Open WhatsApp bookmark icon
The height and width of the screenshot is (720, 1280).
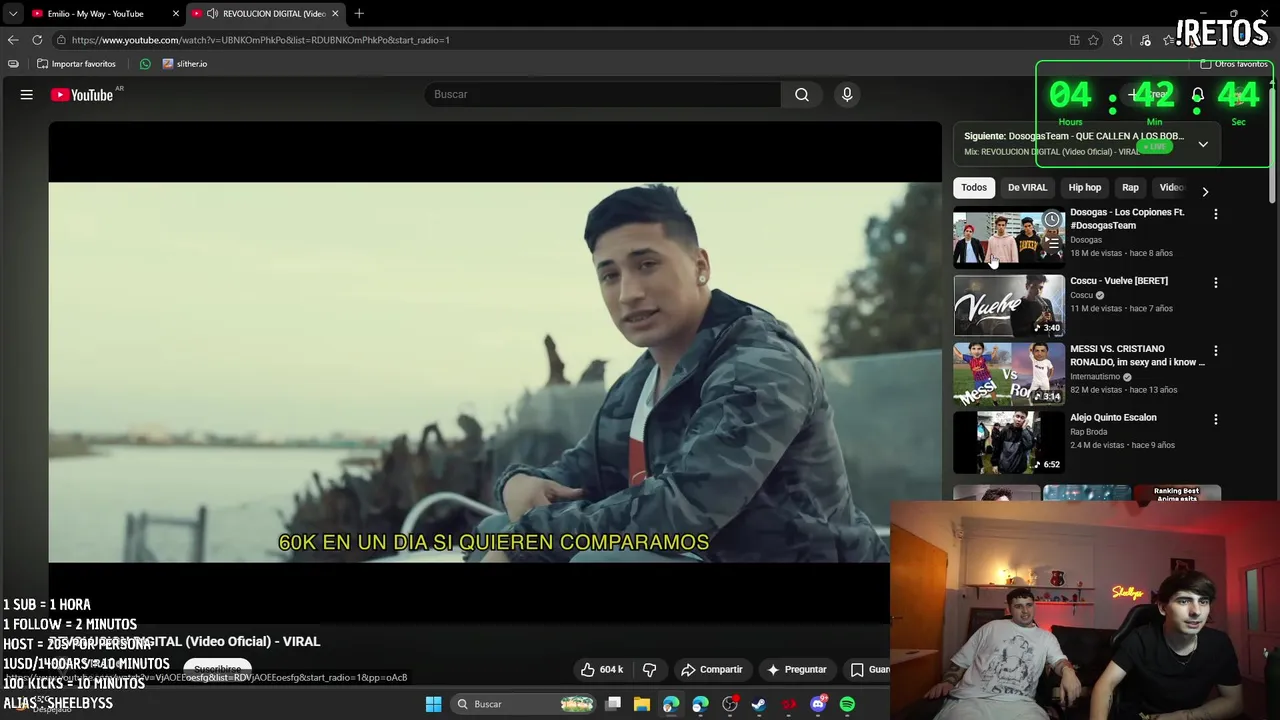145,64
